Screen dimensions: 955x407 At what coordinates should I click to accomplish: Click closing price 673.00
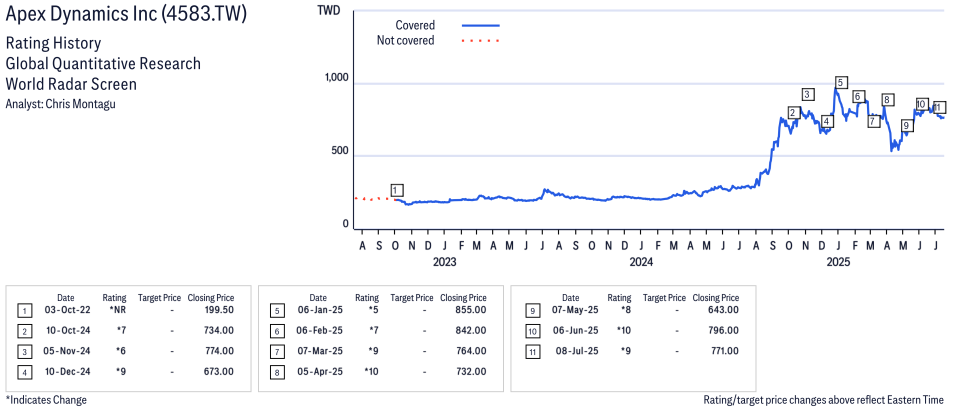coord(219,371)
